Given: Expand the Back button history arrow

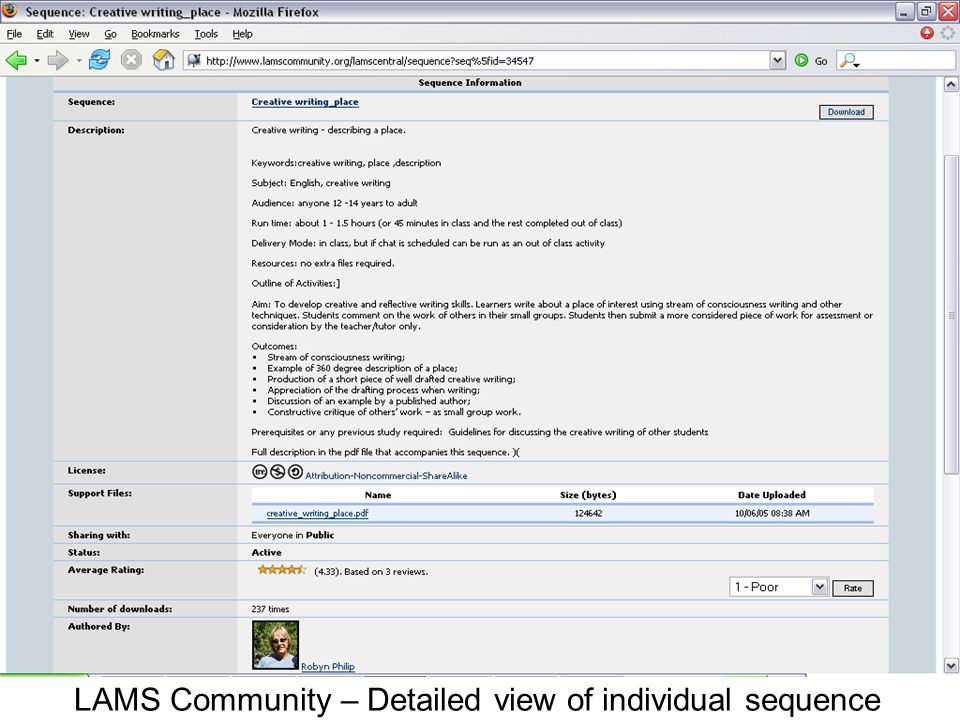Looking at the screenshot, I should [x=37, y=61].
